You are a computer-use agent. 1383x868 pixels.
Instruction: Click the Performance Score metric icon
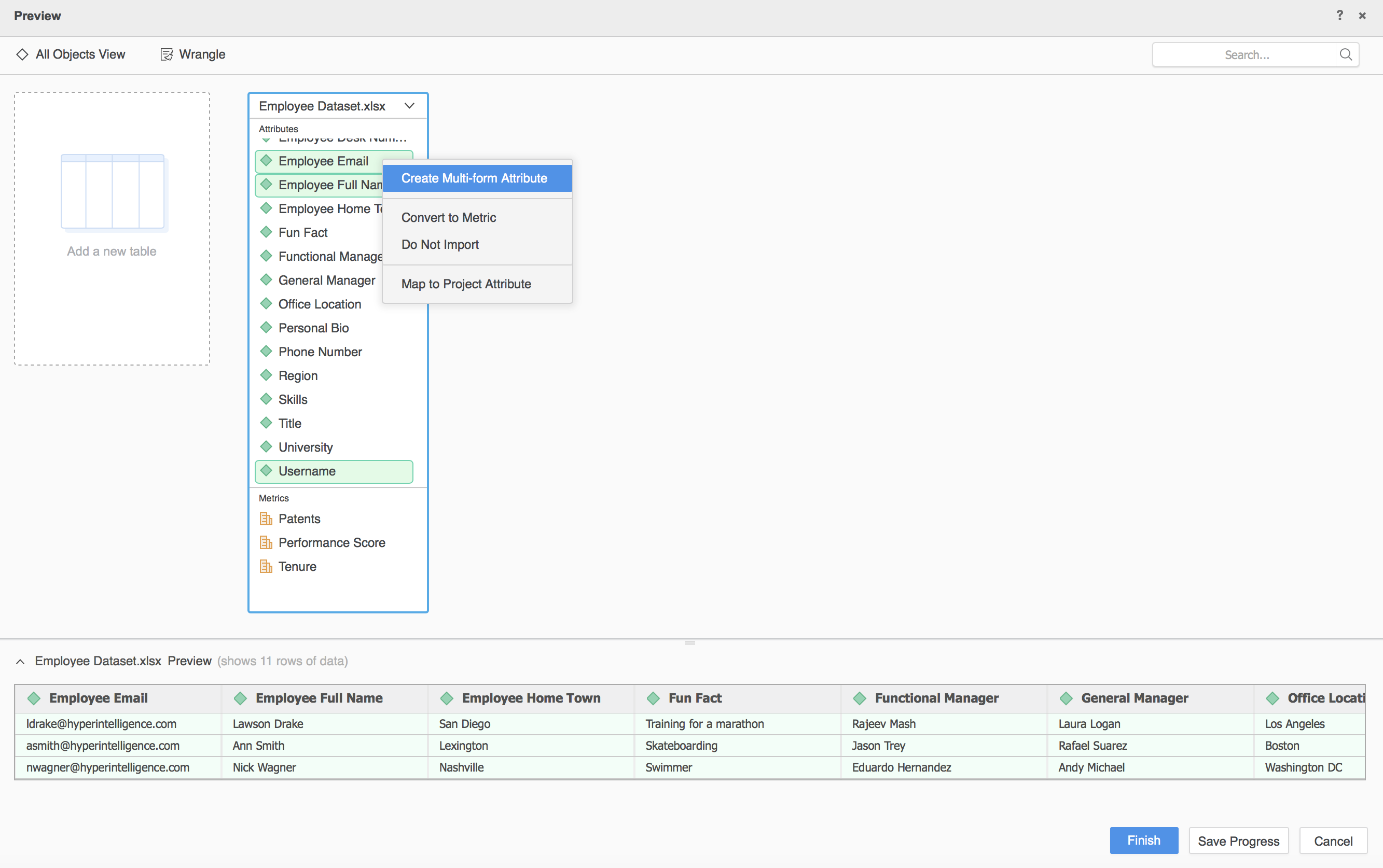[x=266, y=542]
